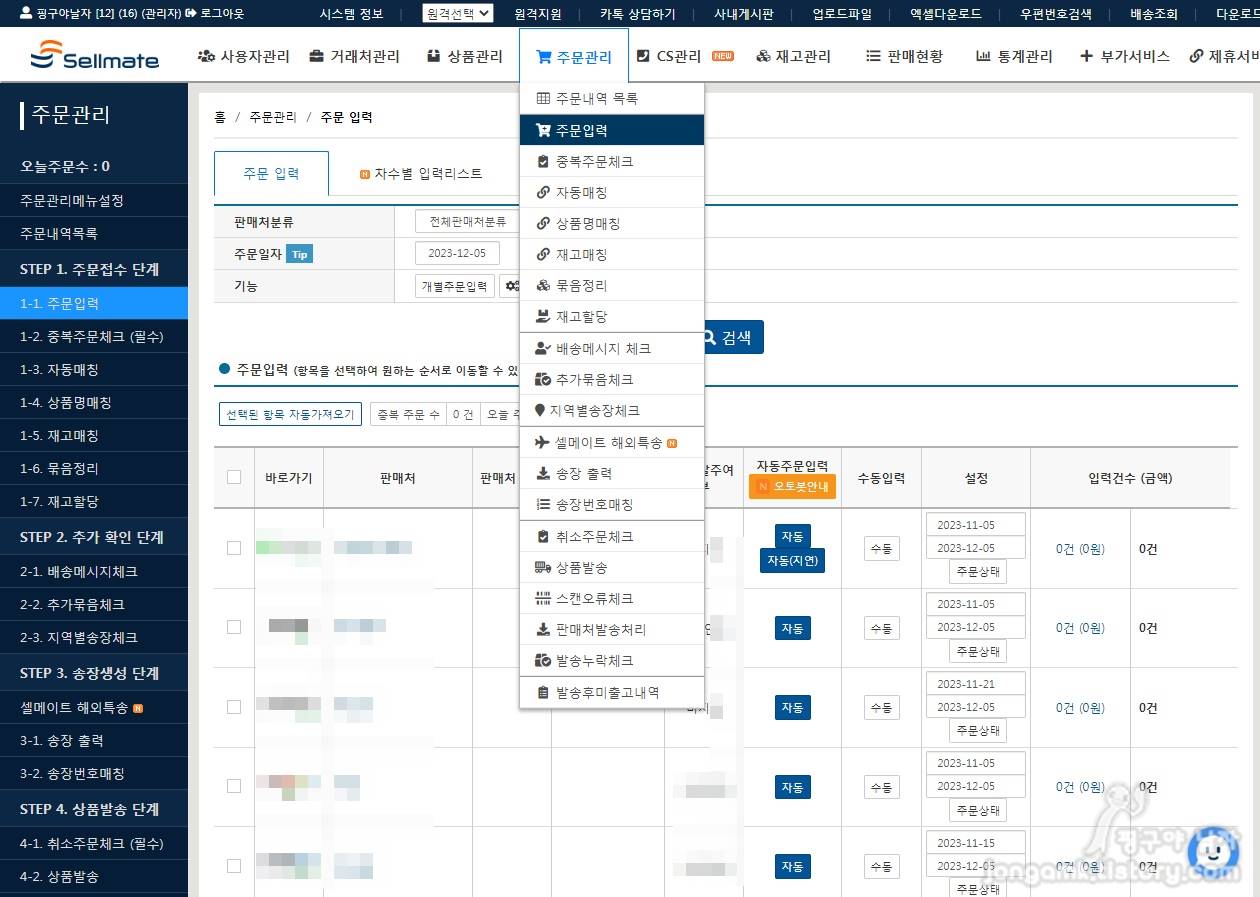Click 엑셀다운로드 in top bar

(x=946, y=14)
